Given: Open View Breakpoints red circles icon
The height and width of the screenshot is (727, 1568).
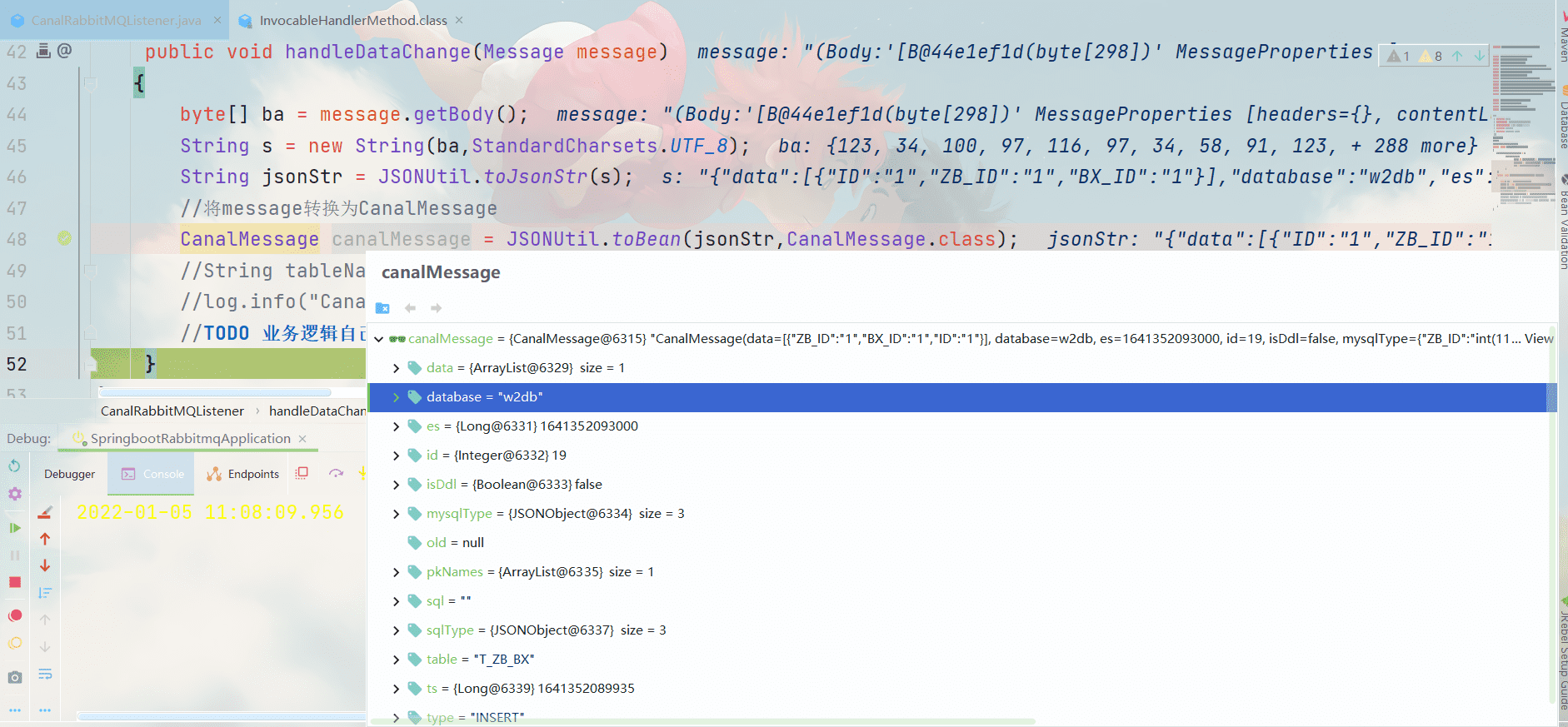Looking at the screenshot, I should point(14,615).
